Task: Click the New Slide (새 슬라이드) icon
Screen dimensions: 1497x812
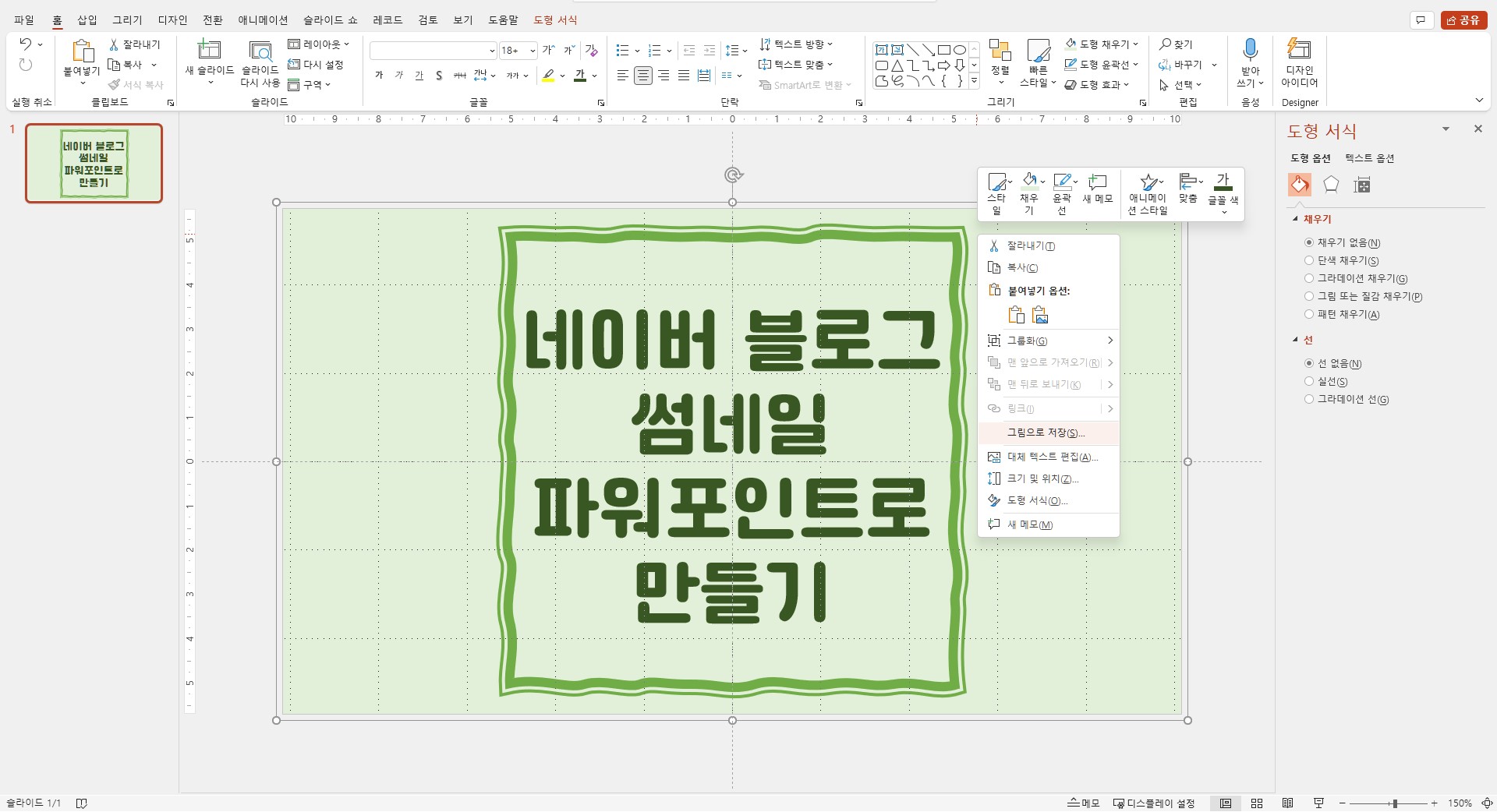Action: tap(209, 50)
